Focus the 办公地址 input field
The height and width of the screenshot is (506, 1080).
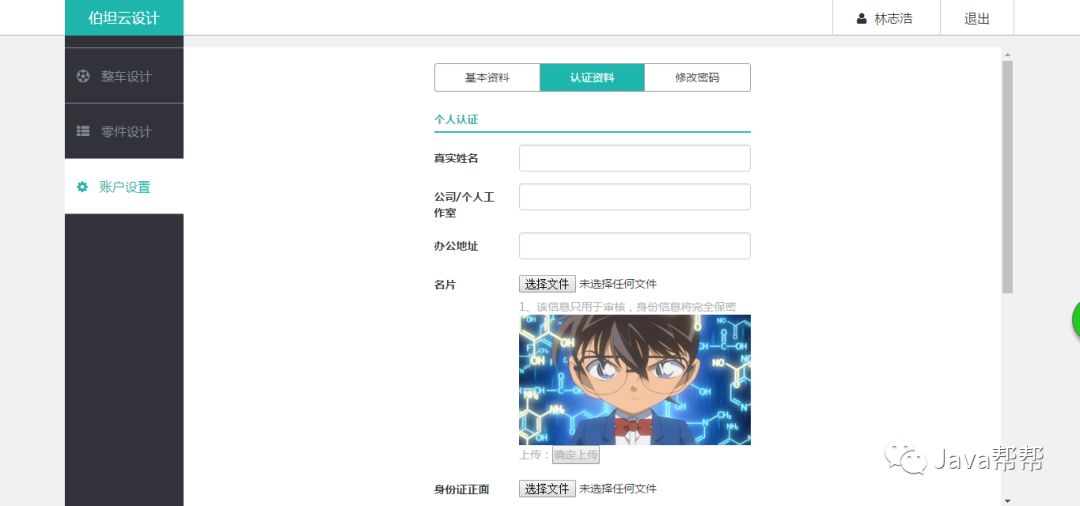634,246
